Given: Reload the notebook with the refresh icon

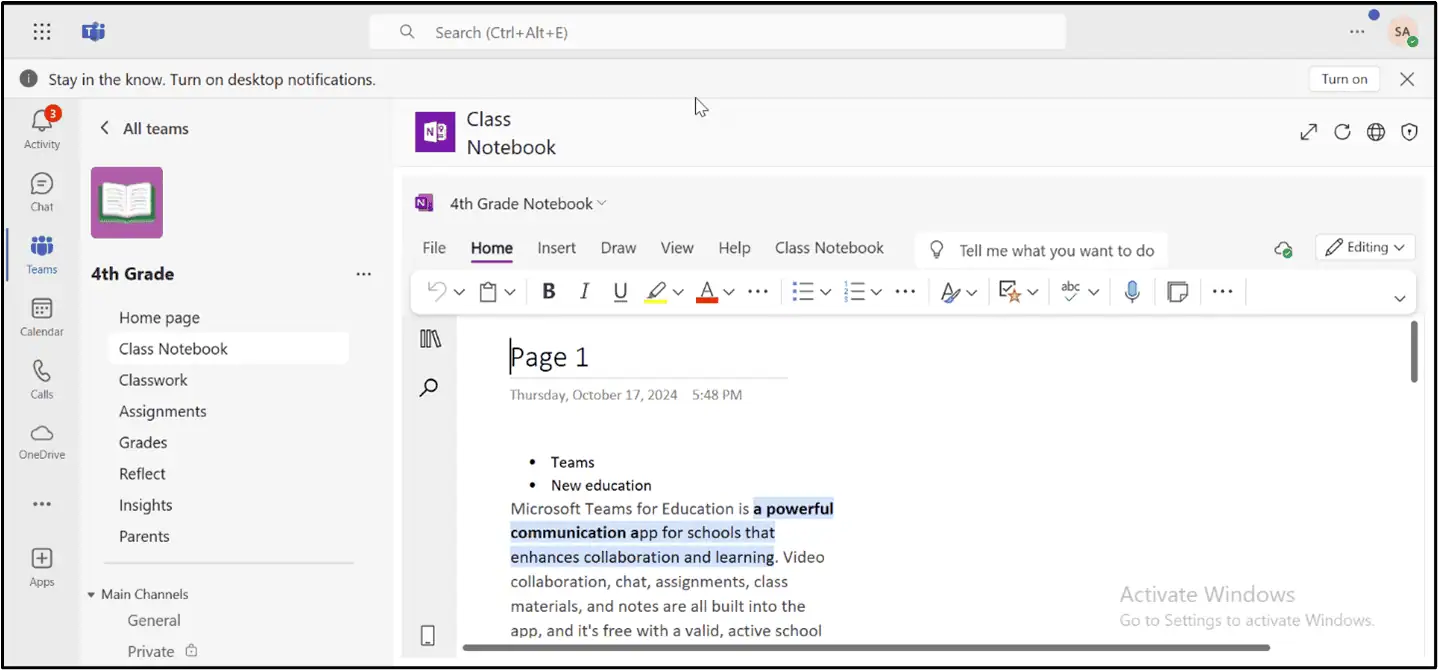Looking at the screenshot, I should coord(1342,131).
